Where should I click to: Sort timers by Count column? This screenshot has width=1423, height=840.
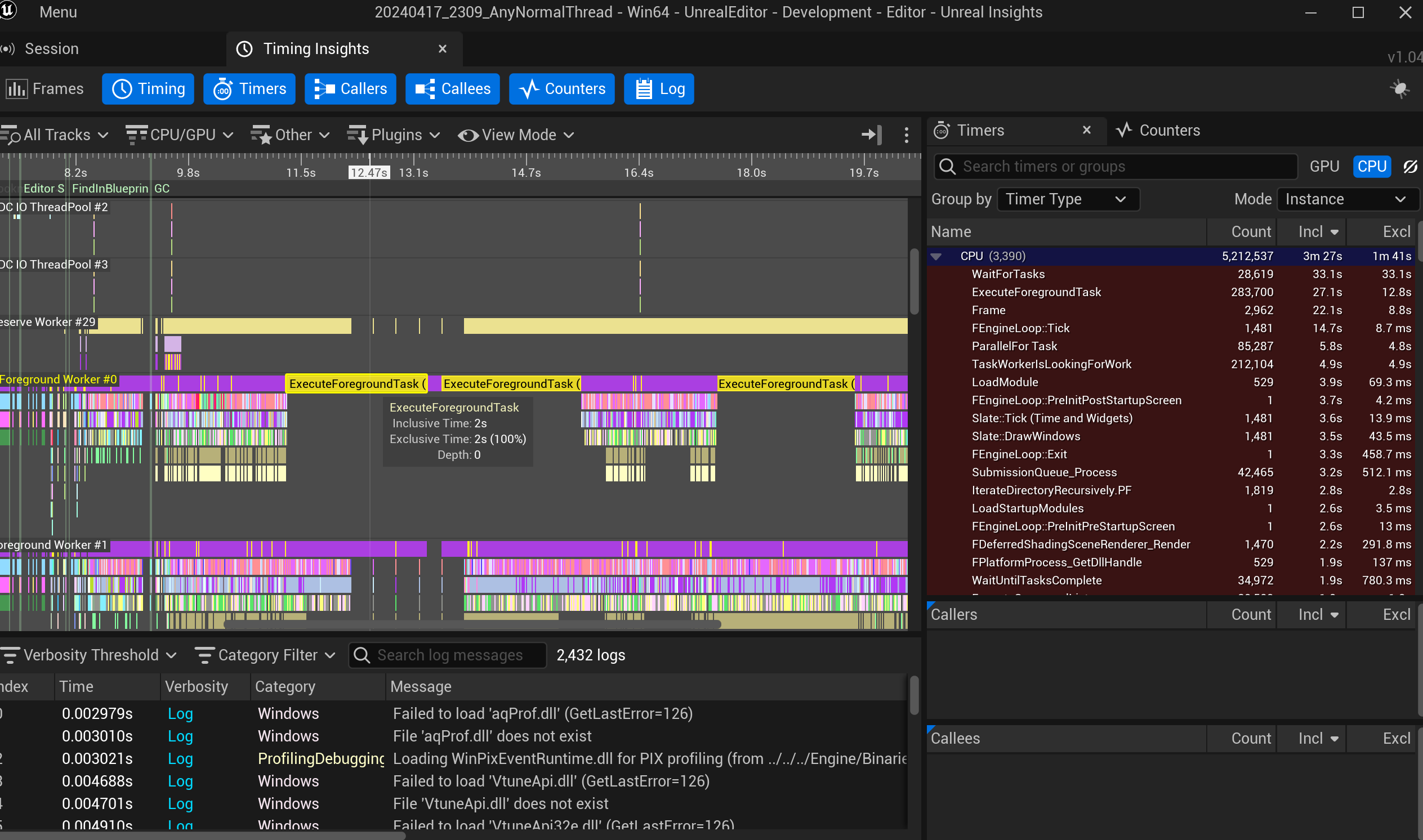click(x=1241, y=232)
